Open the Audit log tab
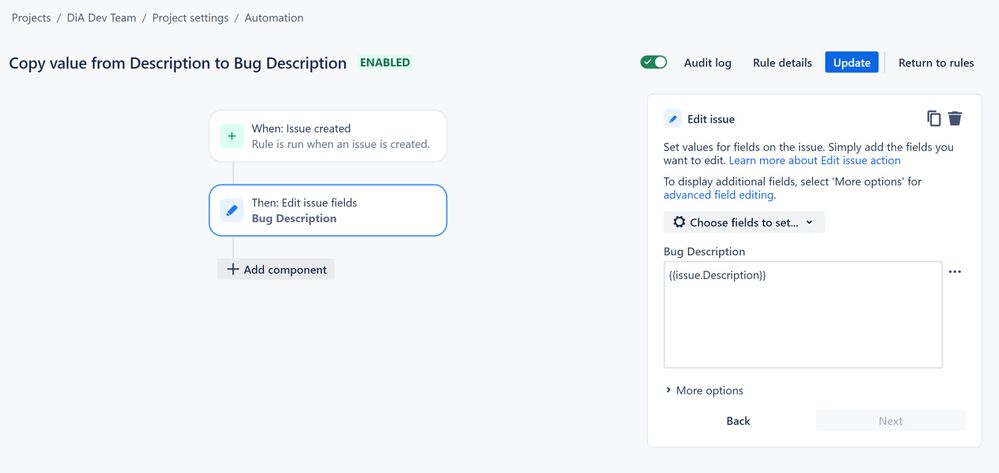This screenshot has height=473, width=999. point(707,62)
